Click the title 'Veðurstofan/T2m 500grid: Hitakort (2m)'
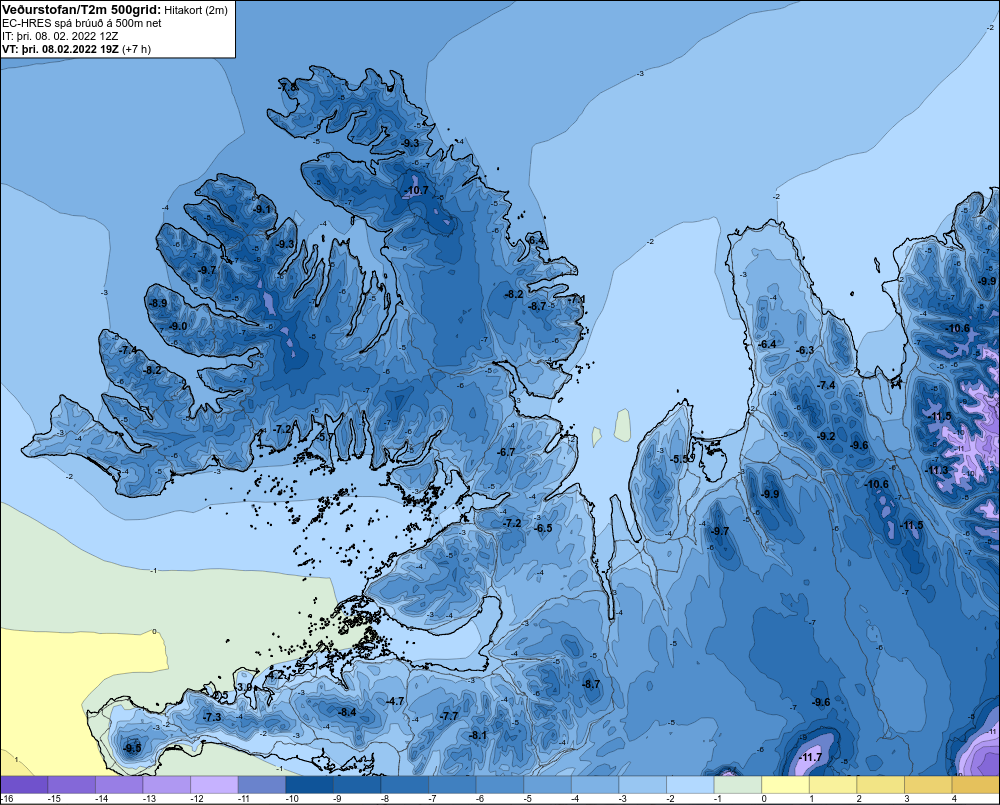Screen dimensions: 1000x805 (115, 10)
